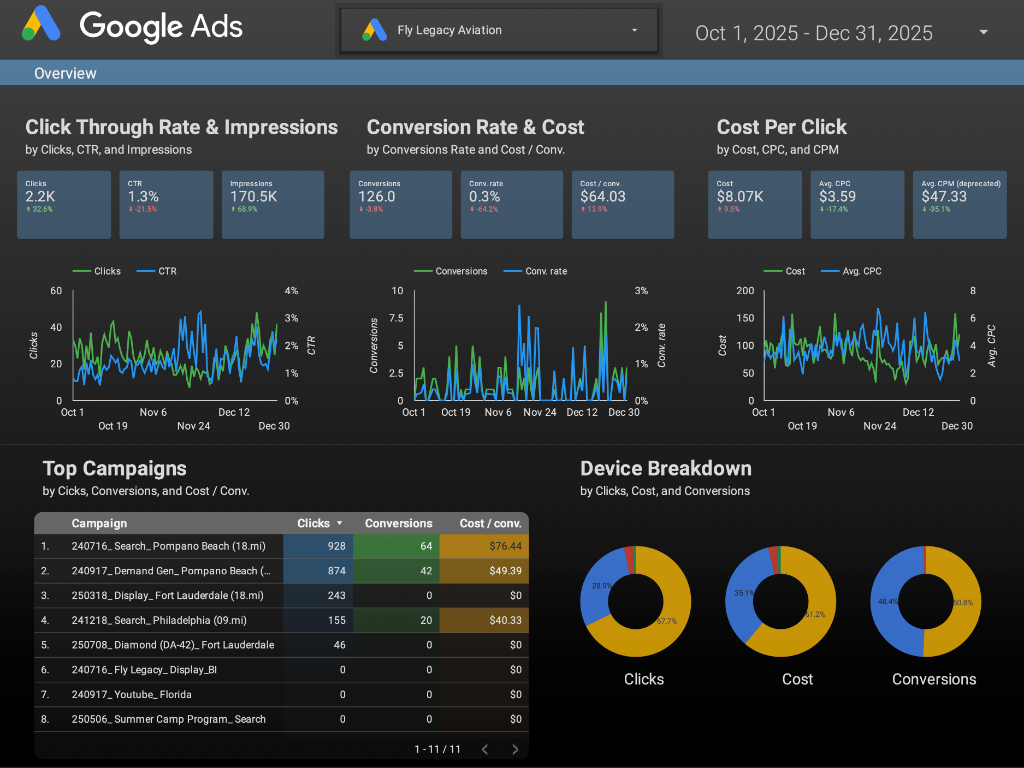Click the Avg. CPM $47.33 scorecard
The width and height of the screenshot is (1024, 768).
[x=959, y=204]
